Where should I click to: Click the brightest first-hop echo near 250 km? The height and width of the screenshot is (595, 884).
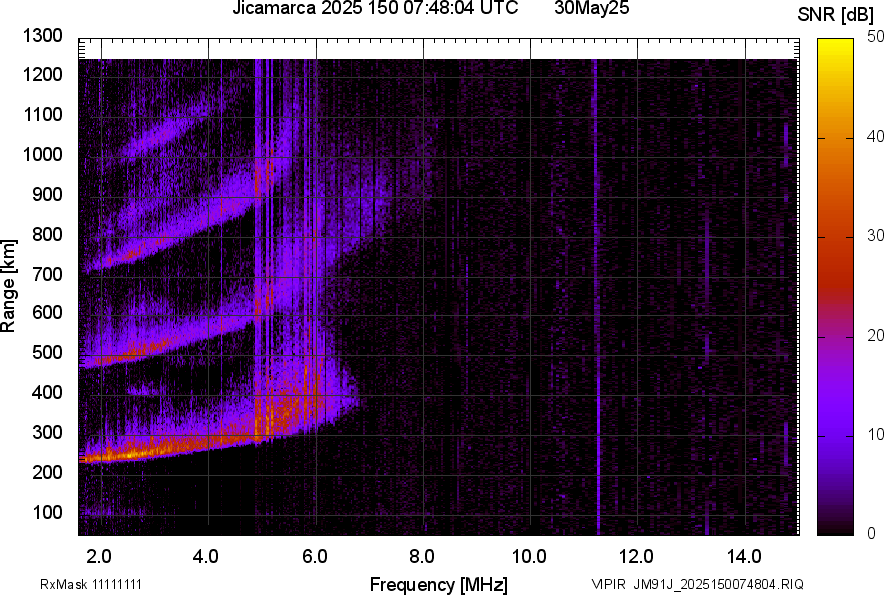tap(132, 453)
